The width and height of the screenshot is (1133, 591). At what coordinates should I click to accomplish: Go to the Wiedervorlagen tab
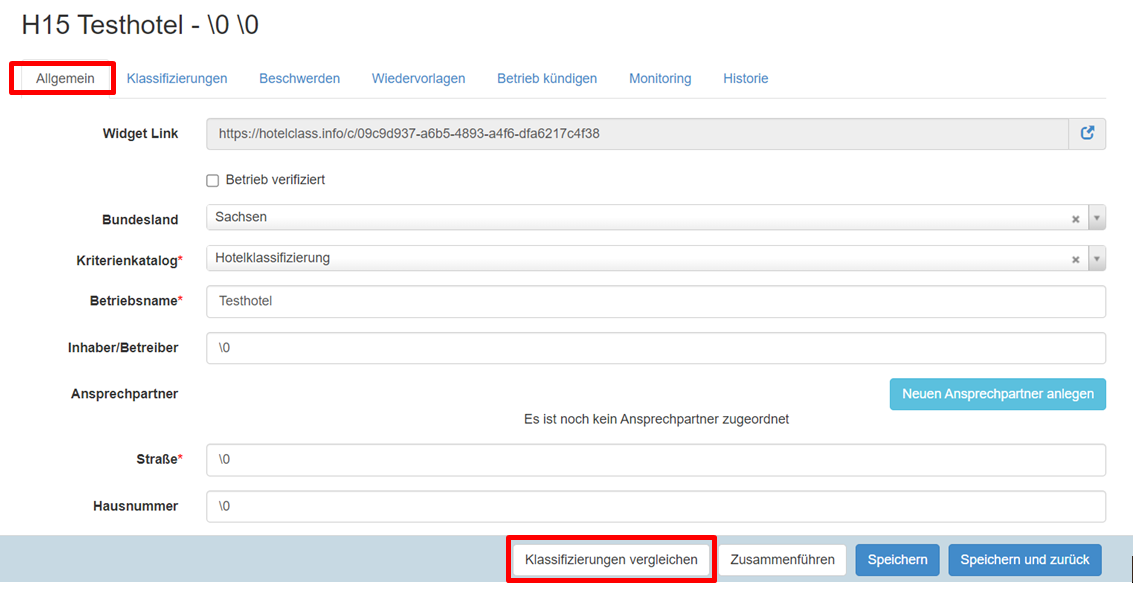coord(418,78)
